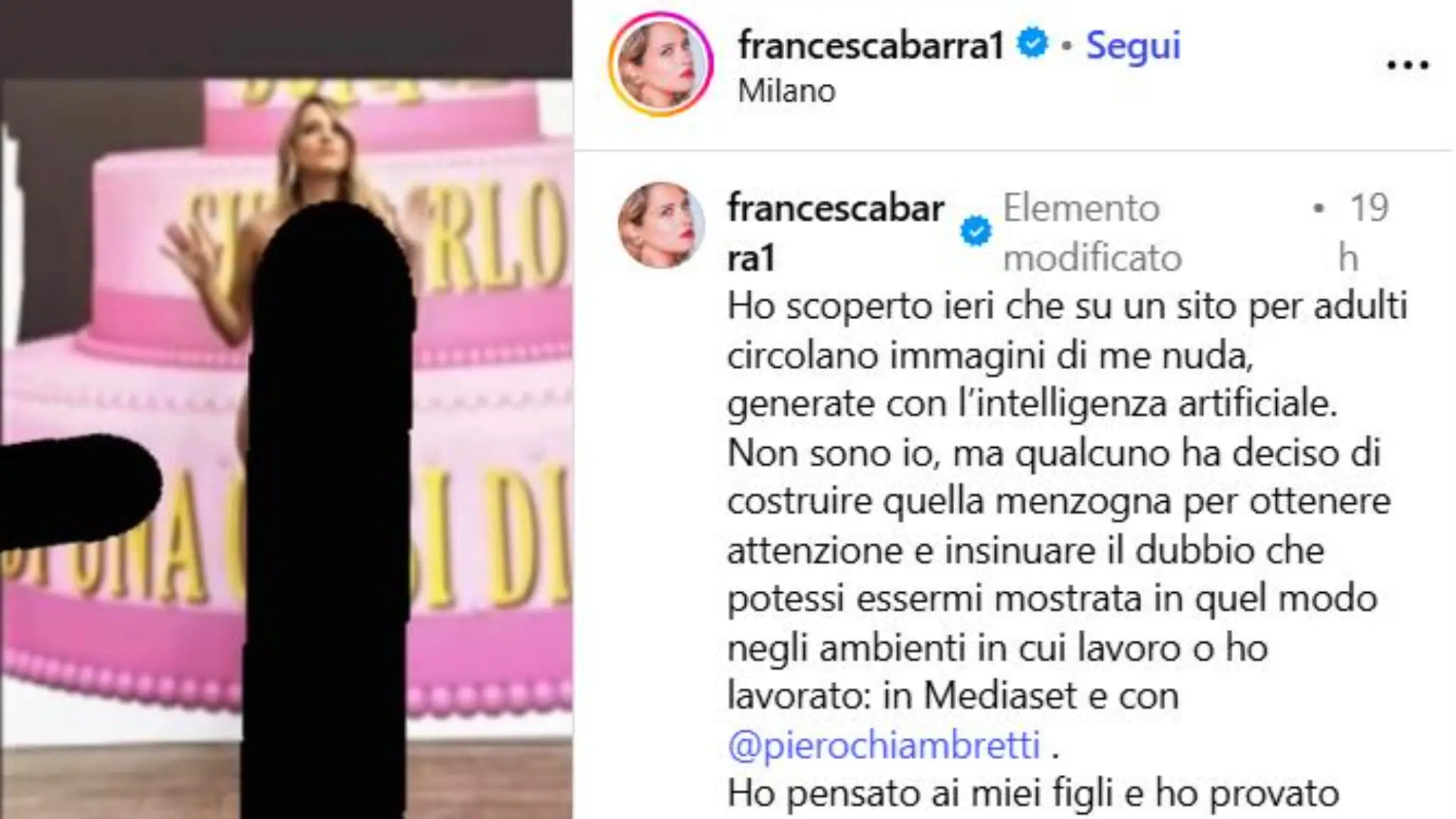Click the verified badge in the caption row
The height and width of the screenshot is (819, 1456).
click(976, 232)
